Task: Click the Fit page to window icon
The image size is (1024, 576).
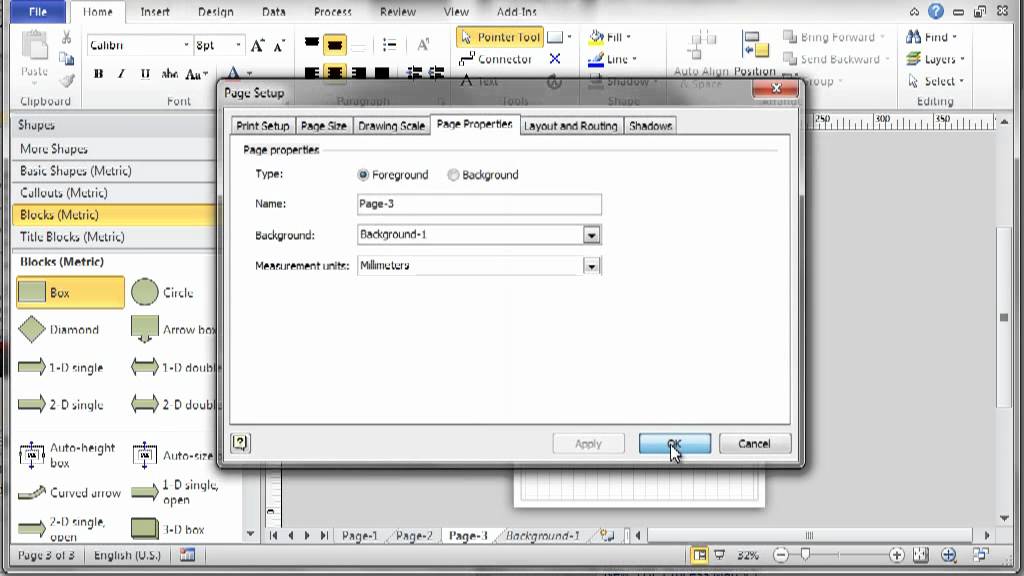Action: click(921, 554)
